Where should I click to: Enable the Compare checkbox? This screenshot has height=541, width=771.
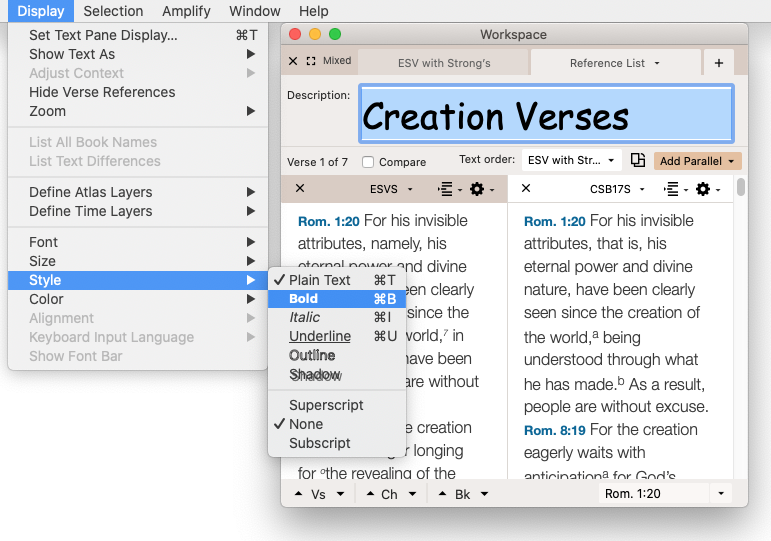tap(368, 162)
